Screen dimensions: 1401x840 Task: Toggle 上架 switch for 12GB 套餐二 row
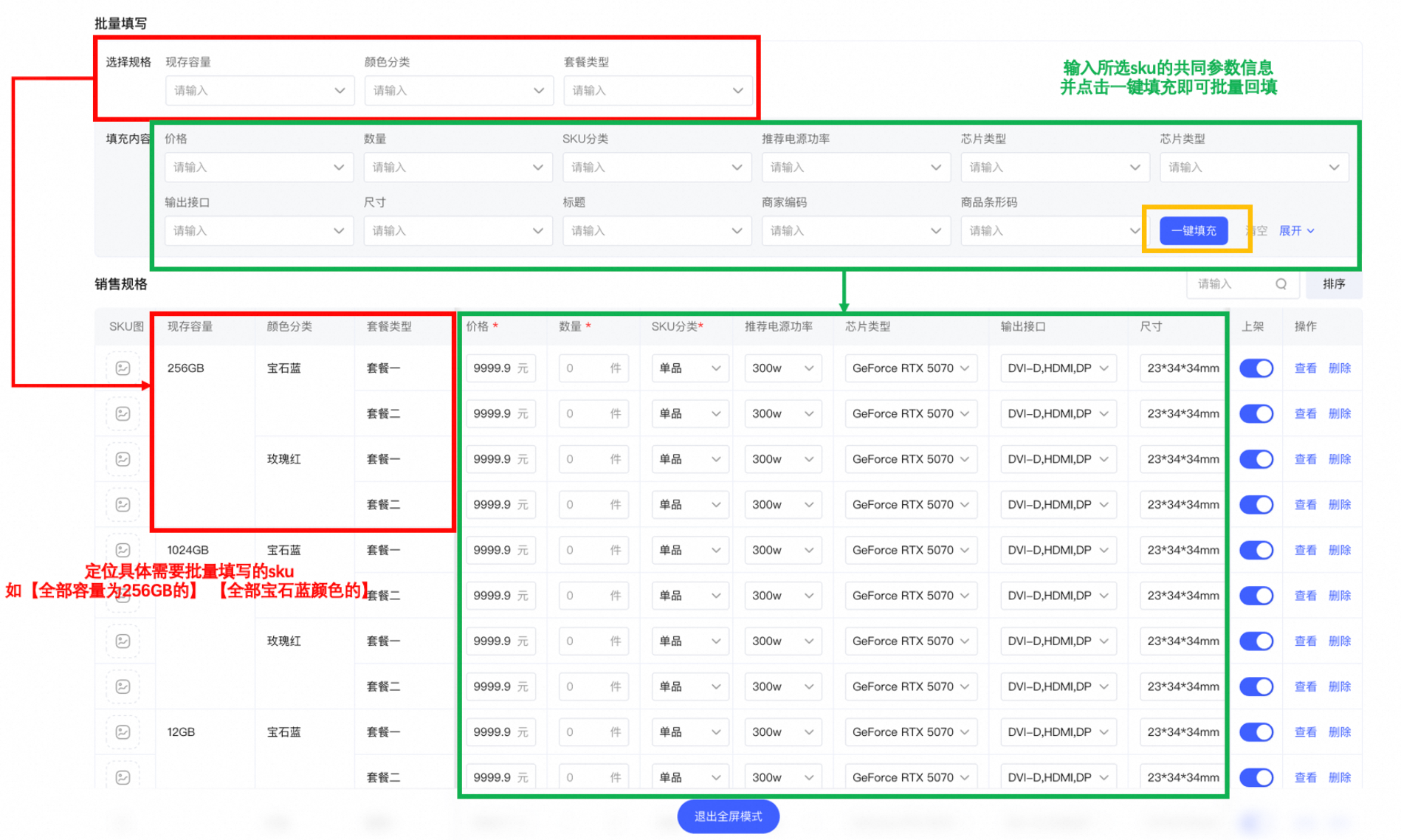coord(1256,777)
